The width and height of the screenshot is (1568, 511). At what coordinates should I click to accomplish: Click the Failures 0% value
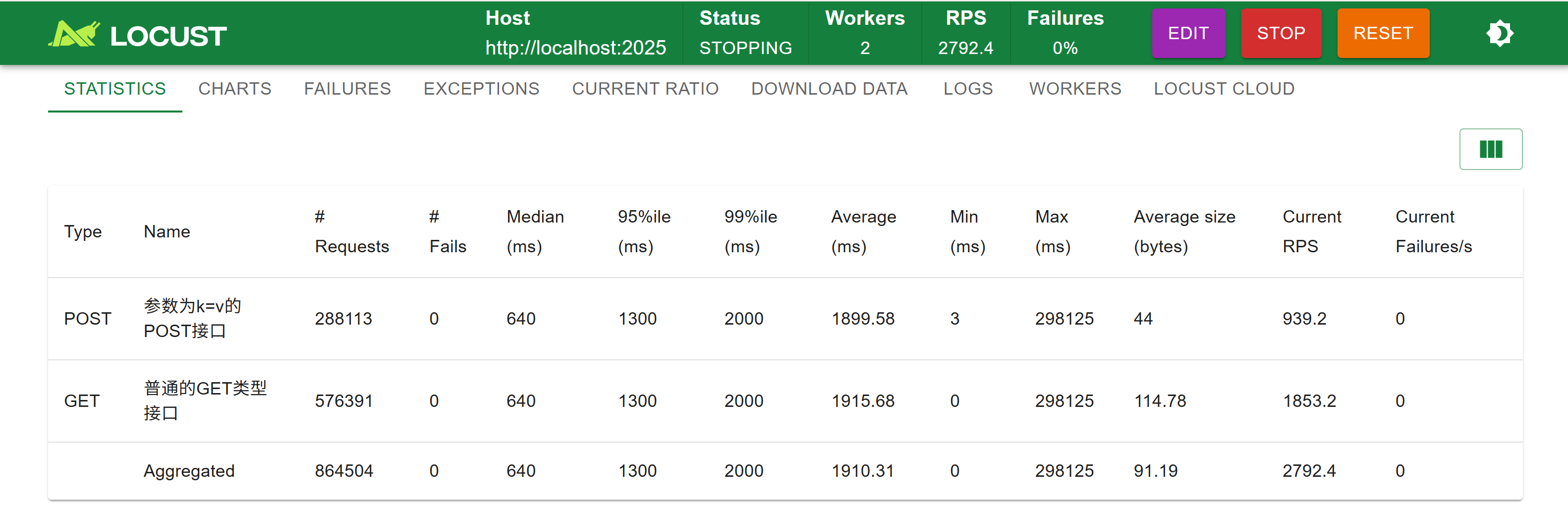(1065, 48)
